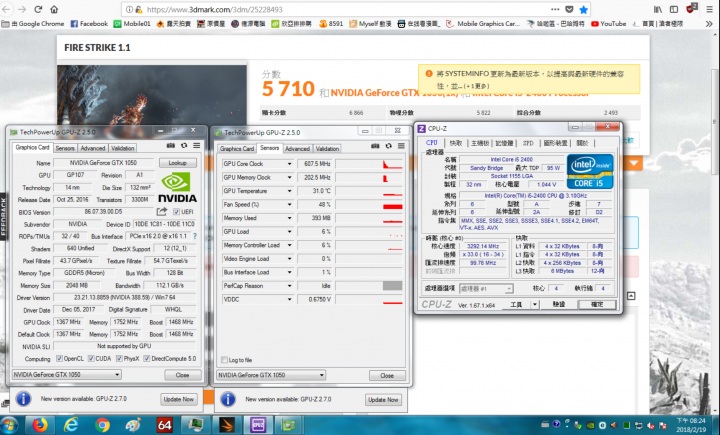Refresh icon in Sensors GPU-Z window
Image resolution: width=720 pixels, height=435 pixels.
[x=388, y=146]
